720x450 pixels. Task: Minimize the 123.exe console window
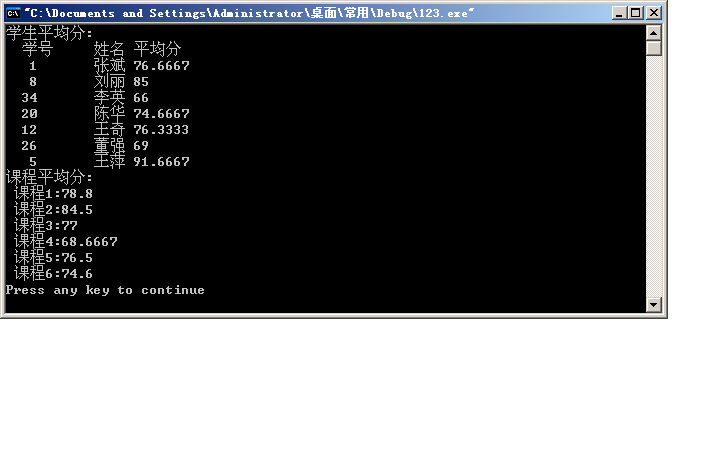coord(619,13)
